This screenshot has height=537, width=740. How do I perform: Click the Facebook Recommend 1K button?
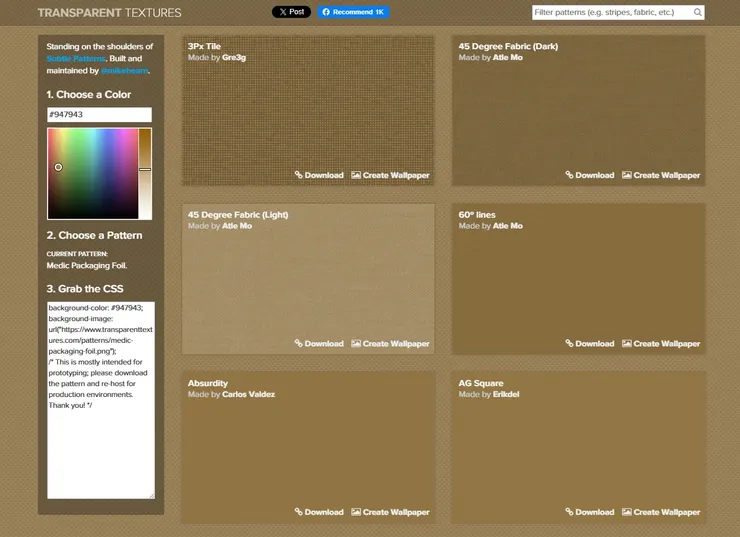click(353, 12)
